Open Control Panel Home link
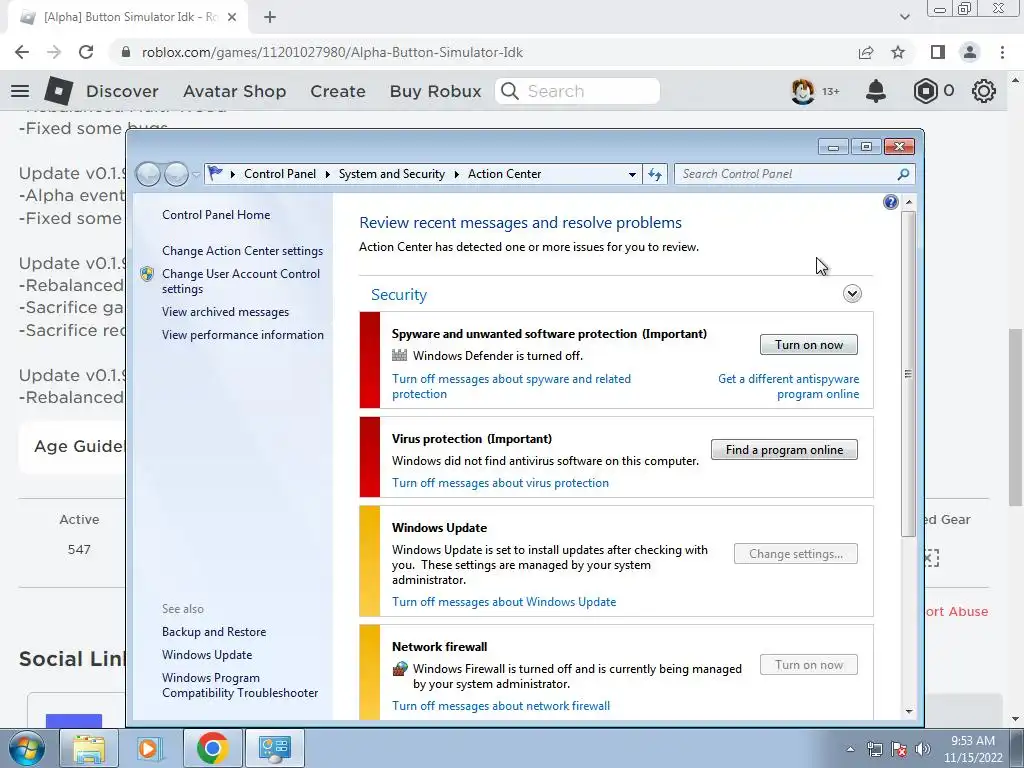The image size is (1024, 768). coord(216,215)
